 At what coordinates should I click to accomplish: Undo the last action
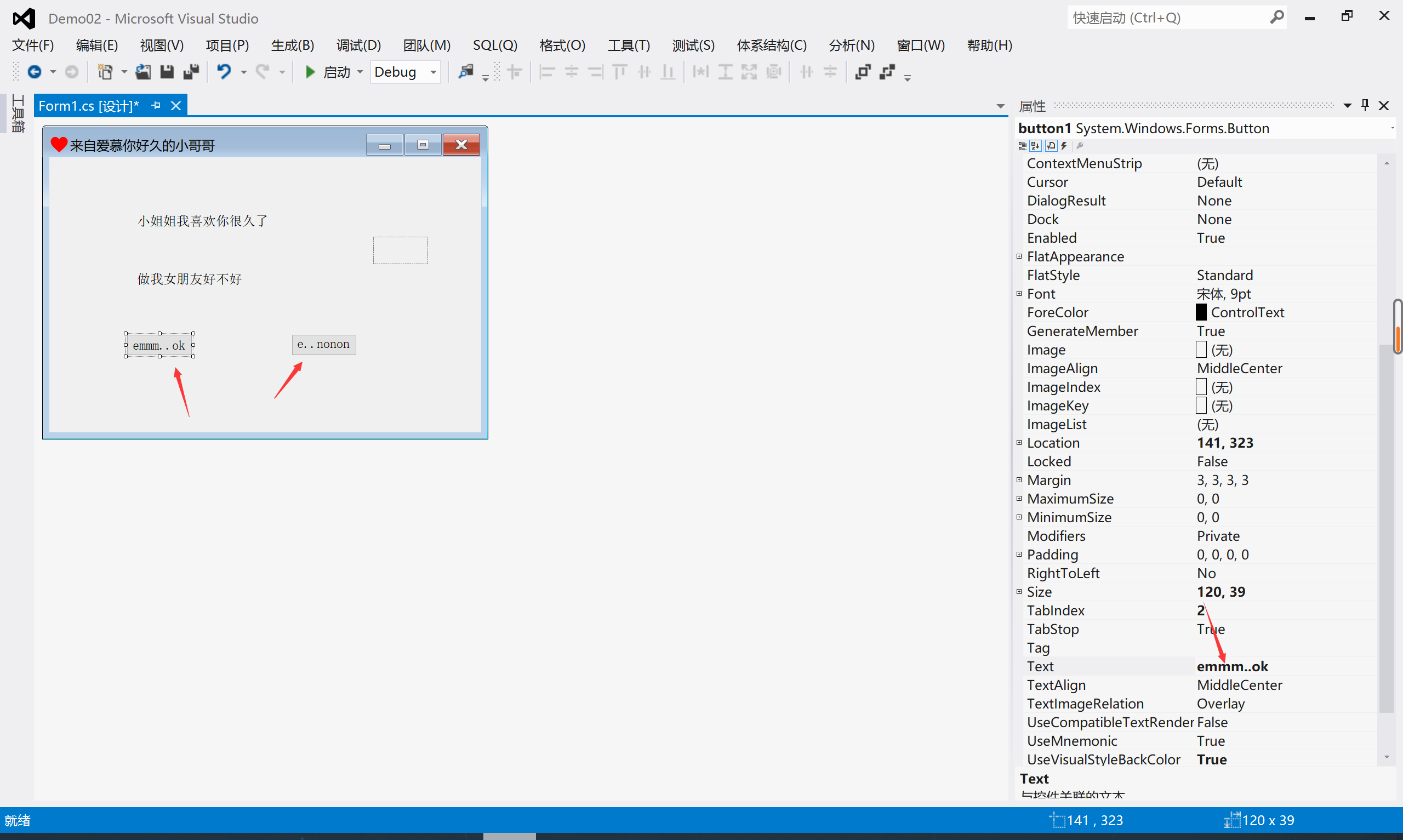coord(225,72)
